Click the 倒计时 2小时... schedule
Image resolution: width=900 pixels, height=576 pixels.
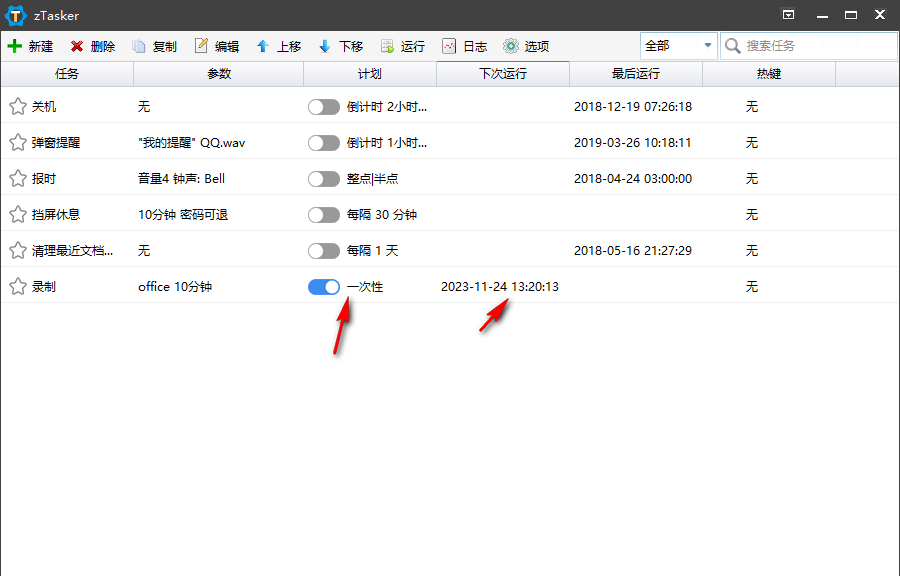pos(387,107)
